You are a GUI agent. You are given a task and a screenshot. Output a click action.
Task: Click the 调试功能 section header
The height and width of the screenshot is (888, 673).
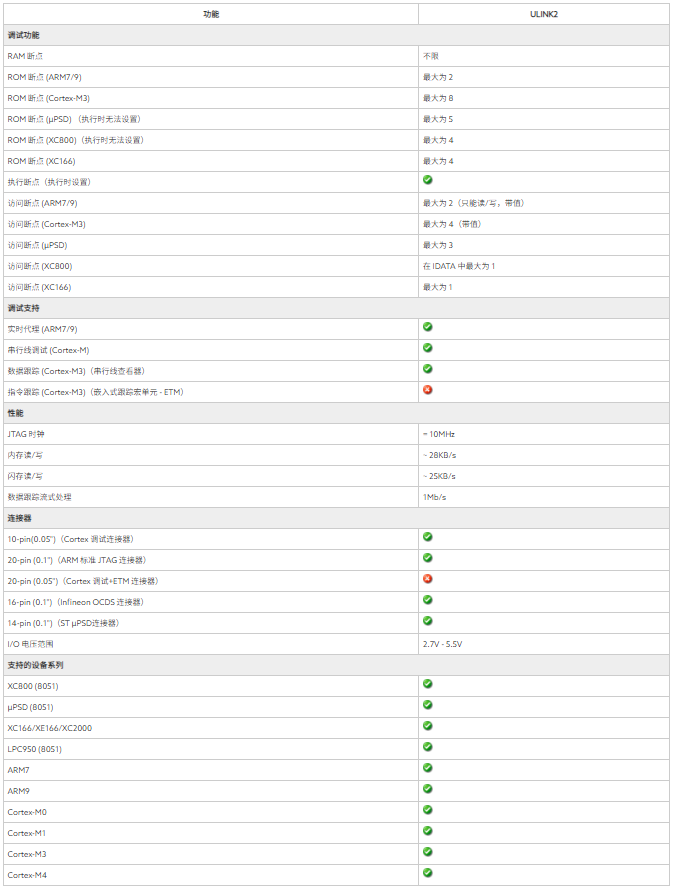pyautogui.click(x=24, y=35)
